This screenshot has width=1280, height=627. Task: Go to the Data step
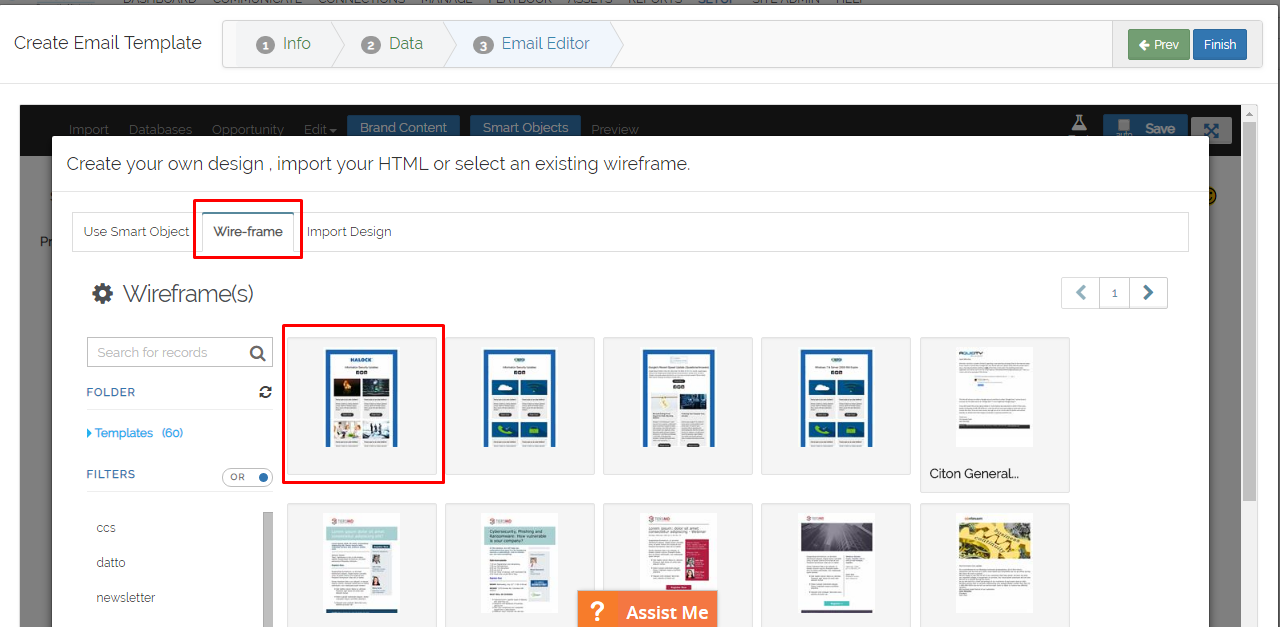392,44
